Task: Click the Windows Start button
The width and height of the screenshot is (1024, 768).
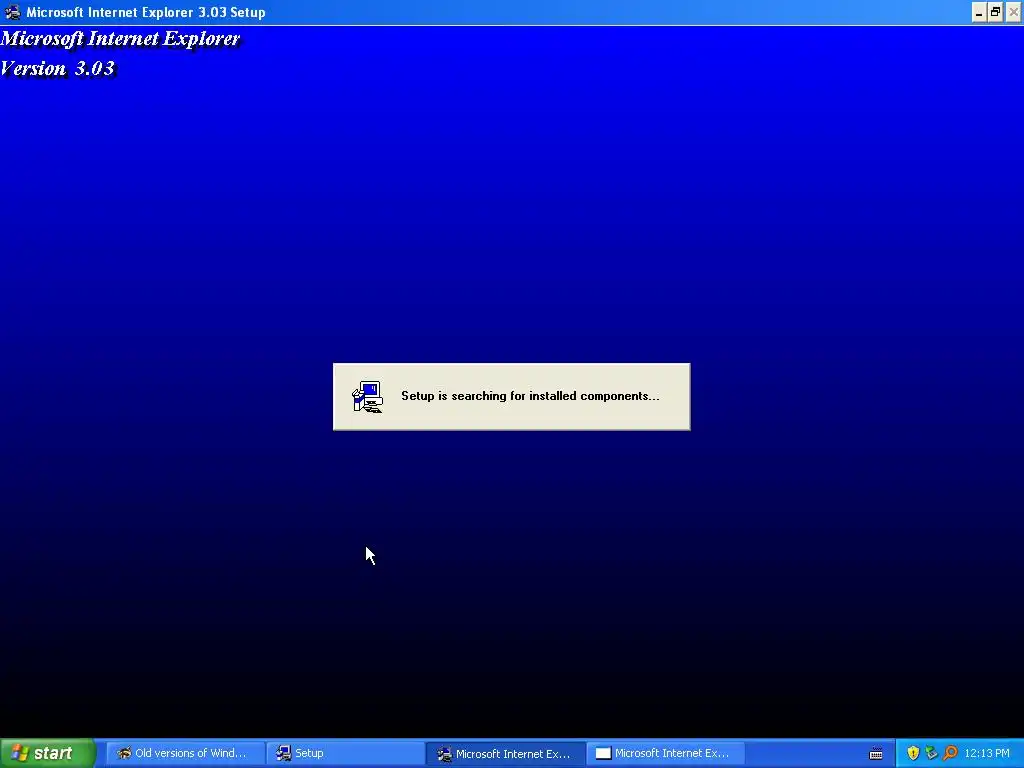Action: pos(47,753)
